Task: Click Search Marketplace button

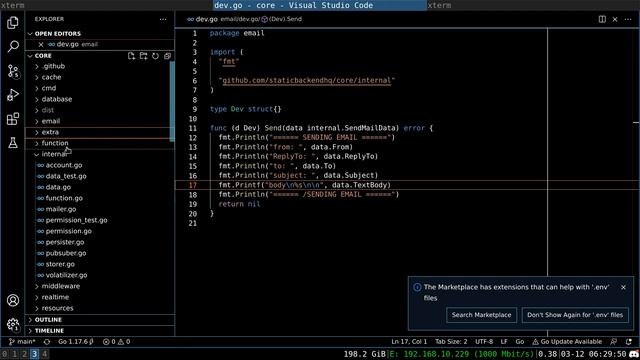Action: pyautogui.click(x=481, y=315)
